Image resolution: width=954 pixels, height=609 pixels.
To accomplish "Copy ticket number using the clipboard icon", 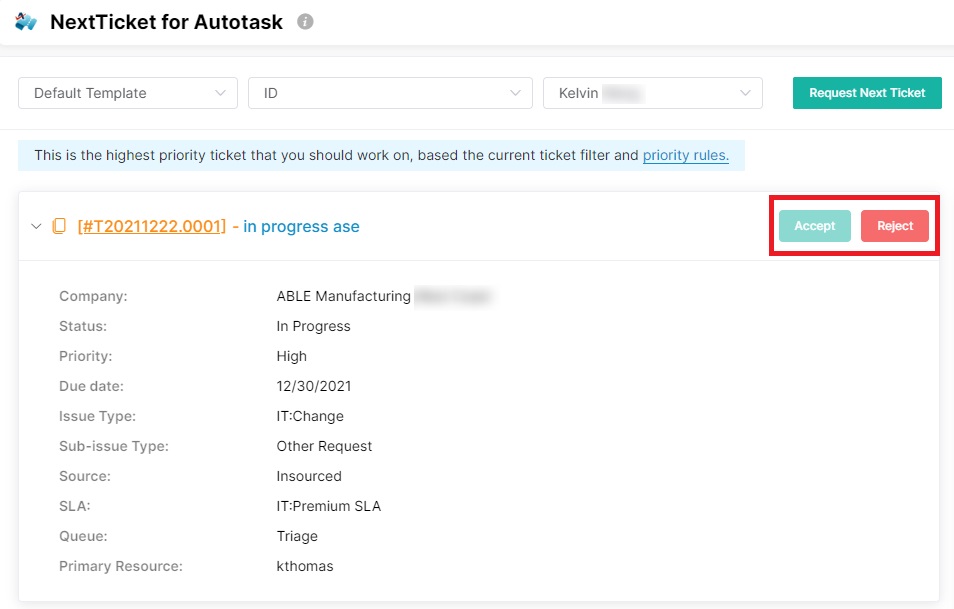I will coord(60,226).
